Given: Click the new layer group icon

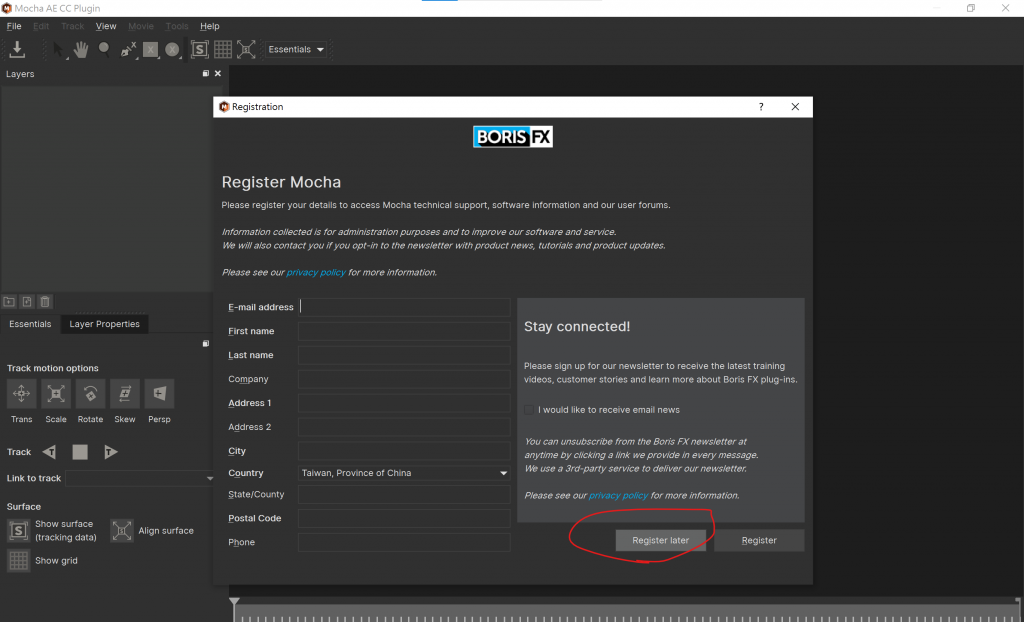Looking at the screenshot, I should click(x=9, y=301).
